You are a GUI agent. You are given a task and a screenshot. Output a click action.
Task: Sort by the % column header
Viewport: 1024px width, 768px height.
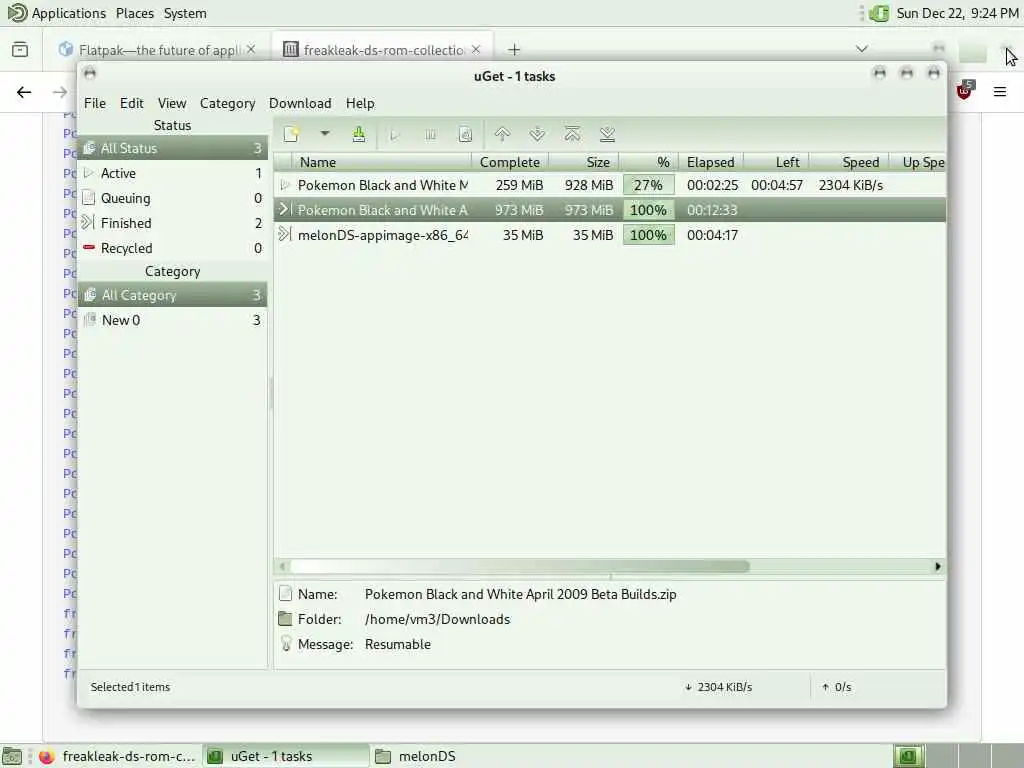click(x=649, y=162)
